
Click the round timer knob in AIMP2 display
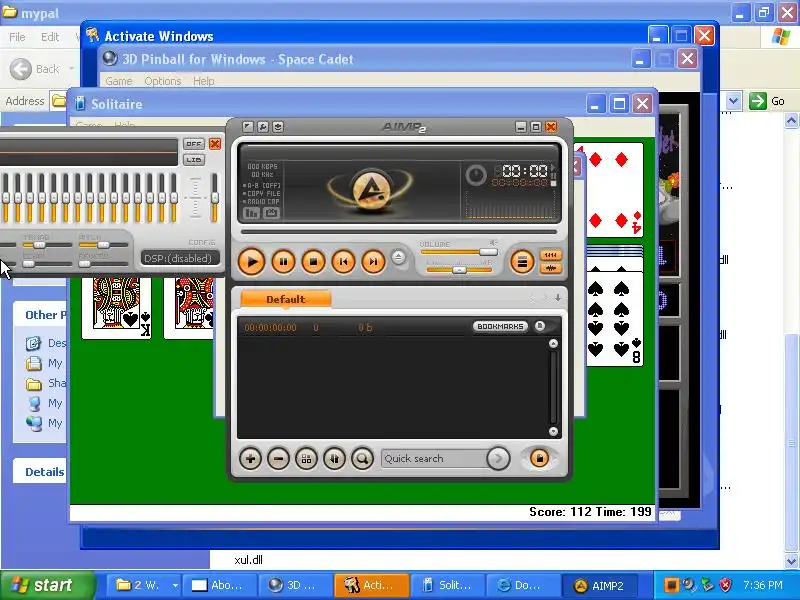pos(476,175)
